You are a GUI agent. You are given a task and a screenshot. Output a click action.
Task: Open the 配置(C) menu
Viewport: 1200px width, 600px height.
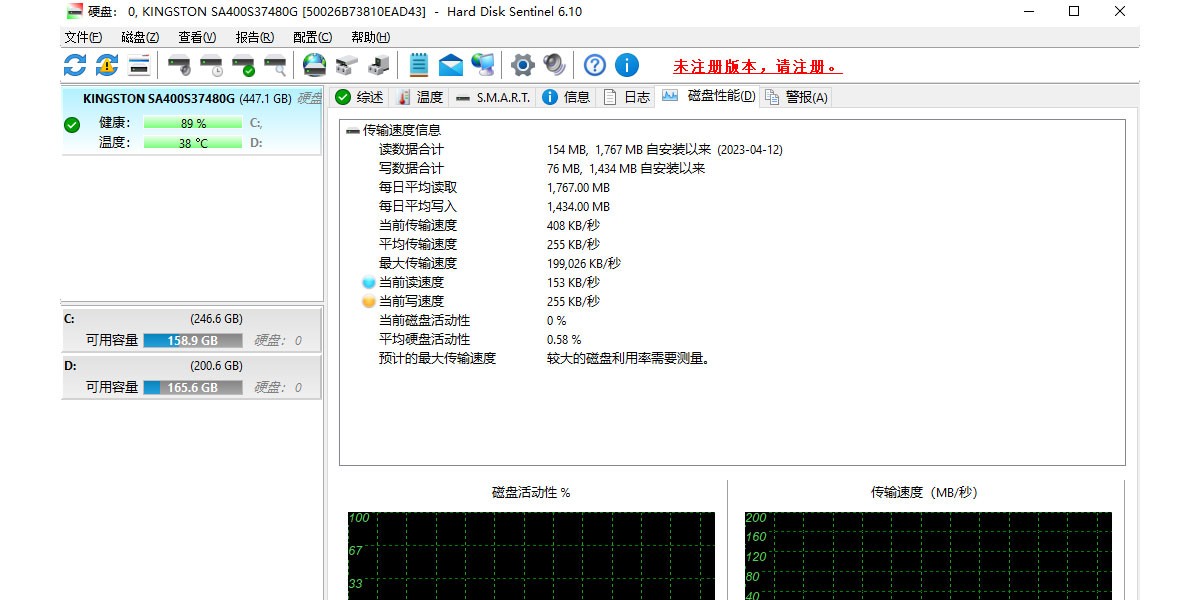312,37
